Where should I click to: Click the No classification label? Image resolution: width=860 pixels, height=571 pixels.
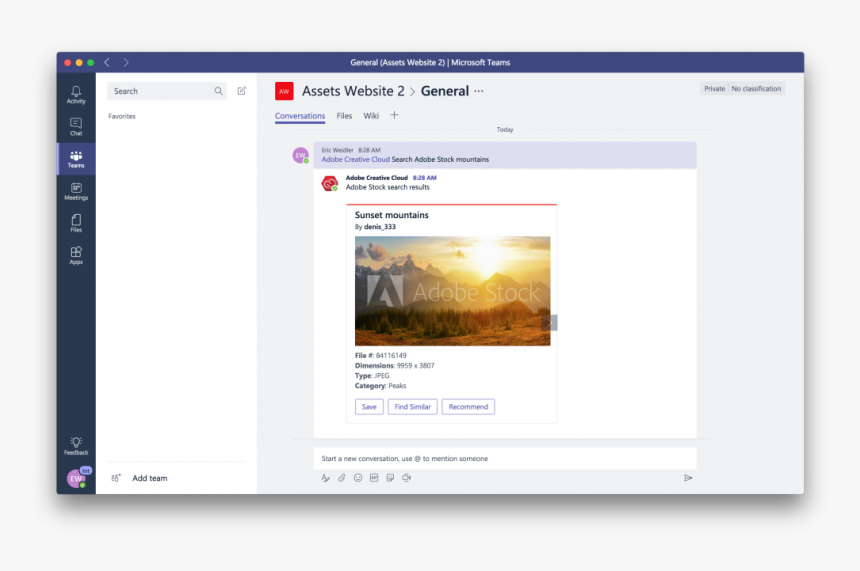pos(756,89)
